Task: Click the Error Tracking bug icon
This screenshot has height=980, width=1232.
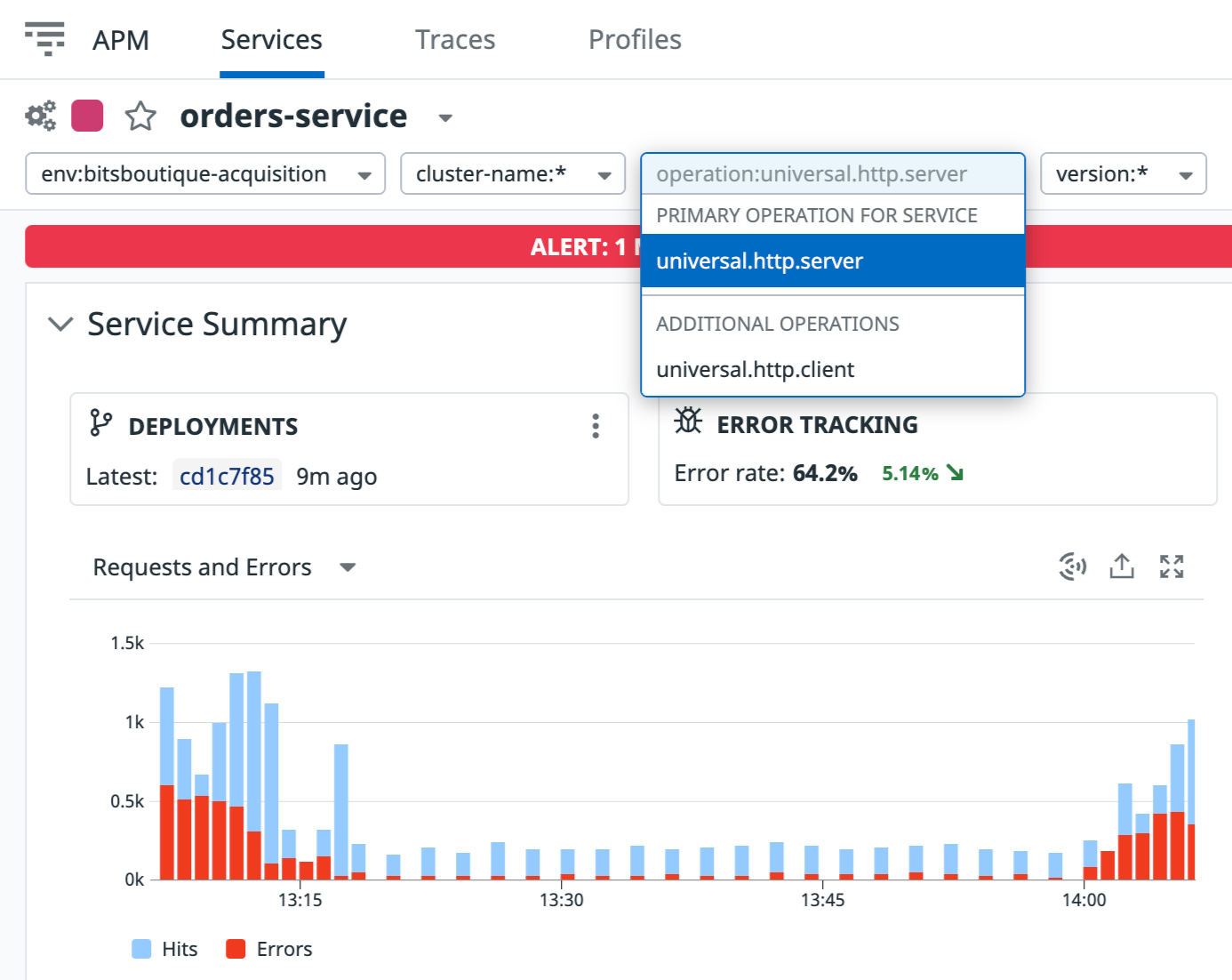Action: click(688, 421)
